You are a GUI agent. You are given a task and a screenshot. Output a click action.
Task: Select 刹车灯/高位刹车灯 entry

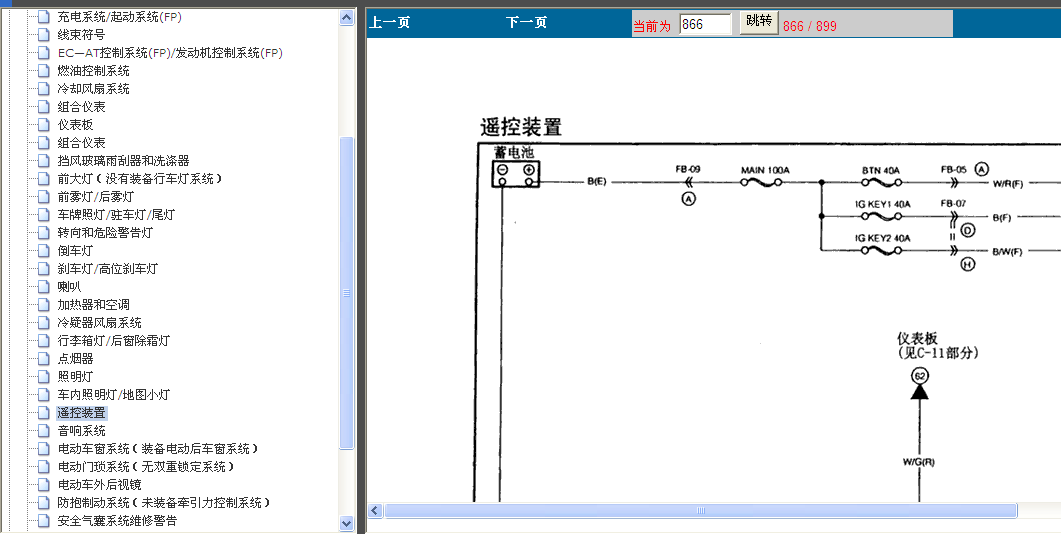108,269
